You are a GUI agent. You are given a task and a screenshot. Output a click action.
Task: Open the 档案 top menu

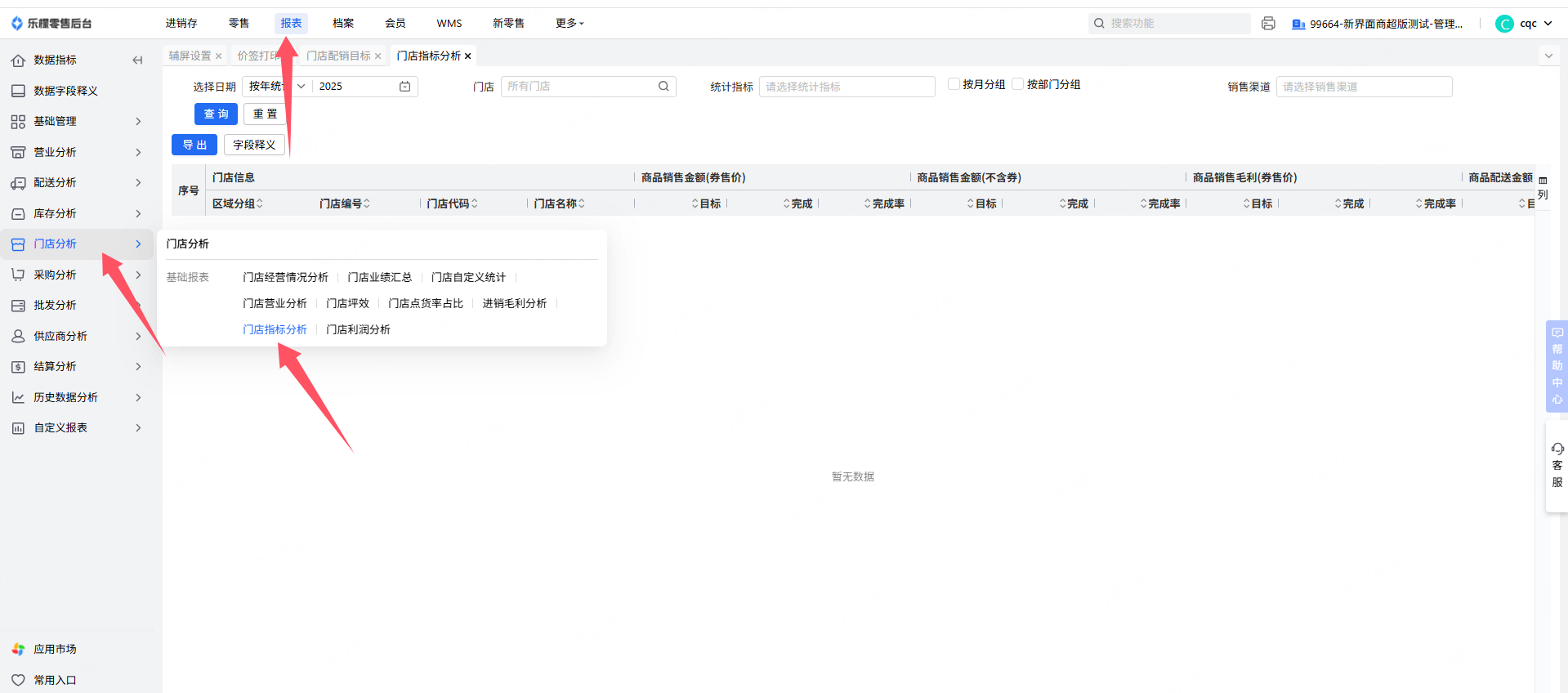[x=343, y=24]
